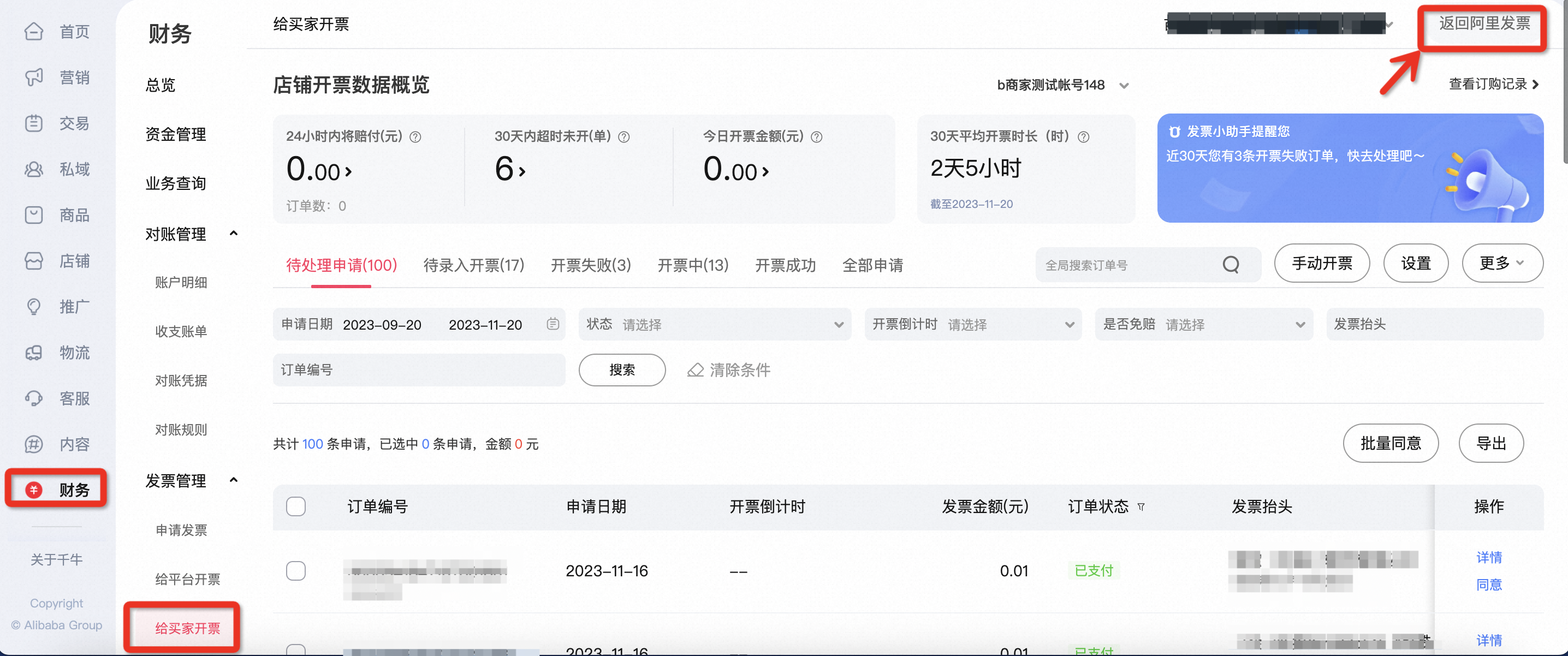The width and height of the screenshot is (1568, 656).
Task: Click arrow next to 6 overdue invoices
Action: point(522,172)
